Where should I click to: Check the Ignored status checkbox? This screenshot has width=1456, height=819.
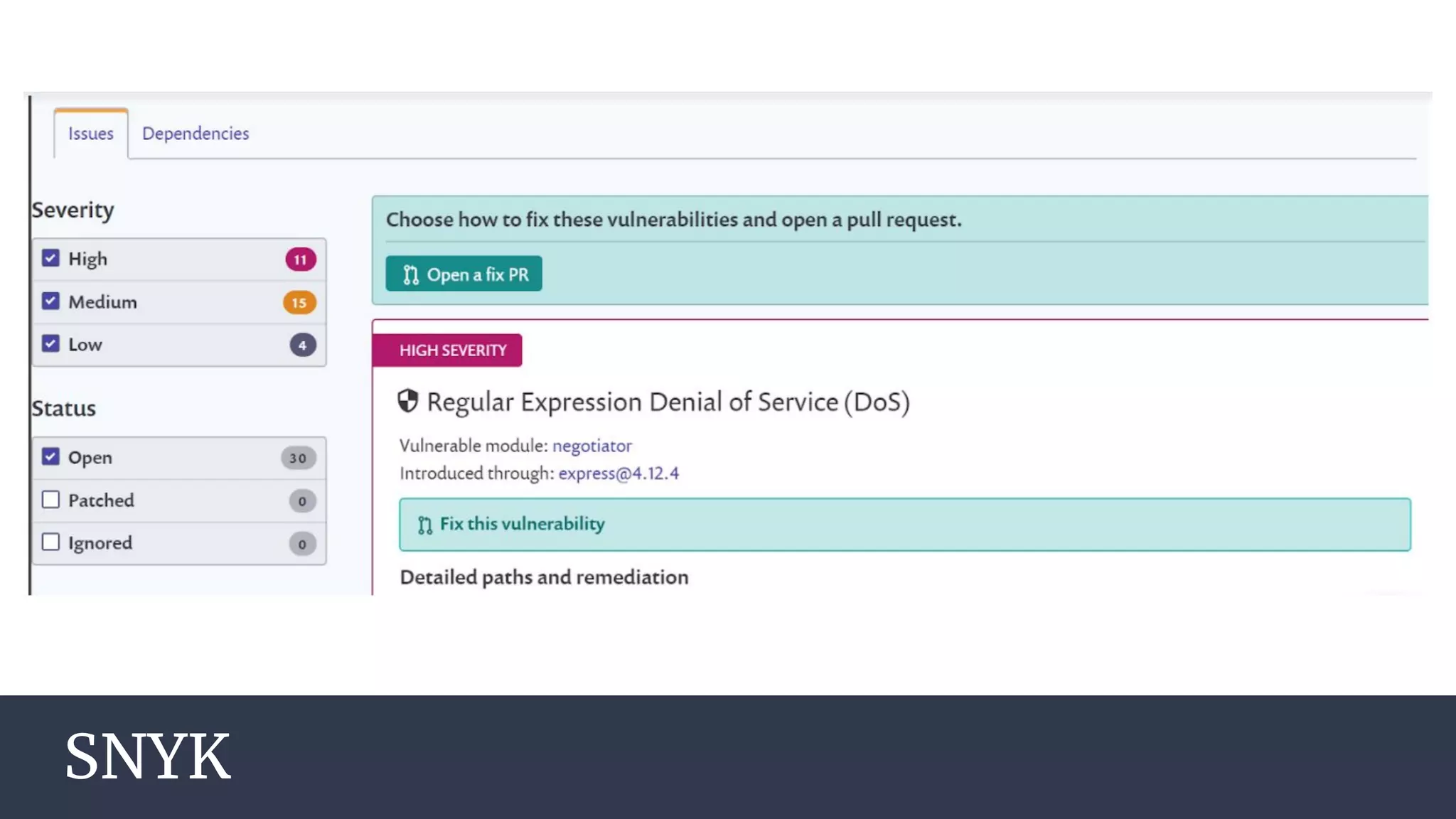tap(50, 542)
